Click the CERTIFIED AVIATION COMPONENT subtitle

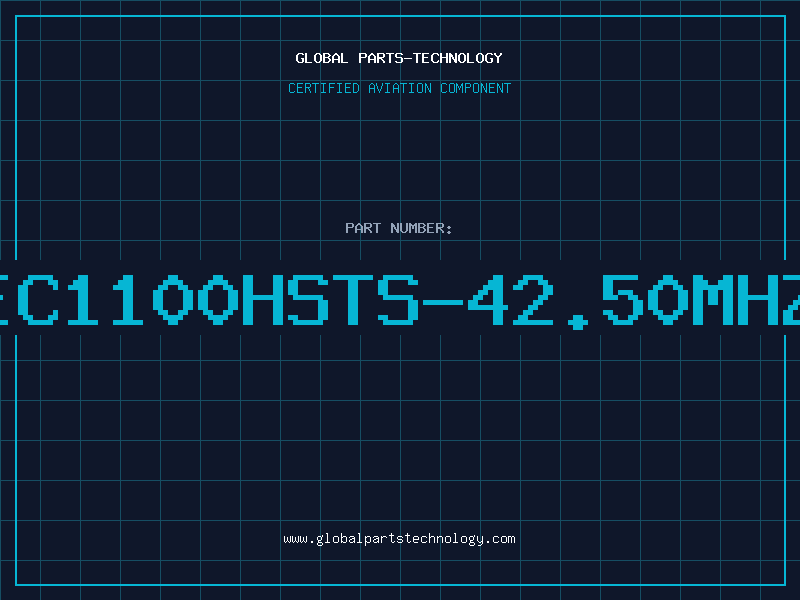(x=399, y=88)
